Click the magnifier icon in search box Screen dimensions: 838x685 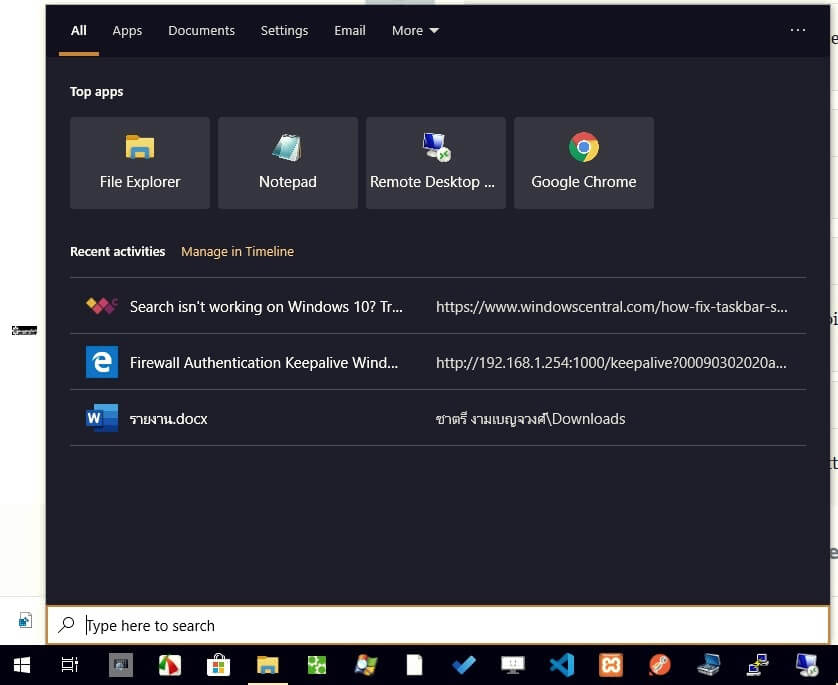(x=66, y=624)
